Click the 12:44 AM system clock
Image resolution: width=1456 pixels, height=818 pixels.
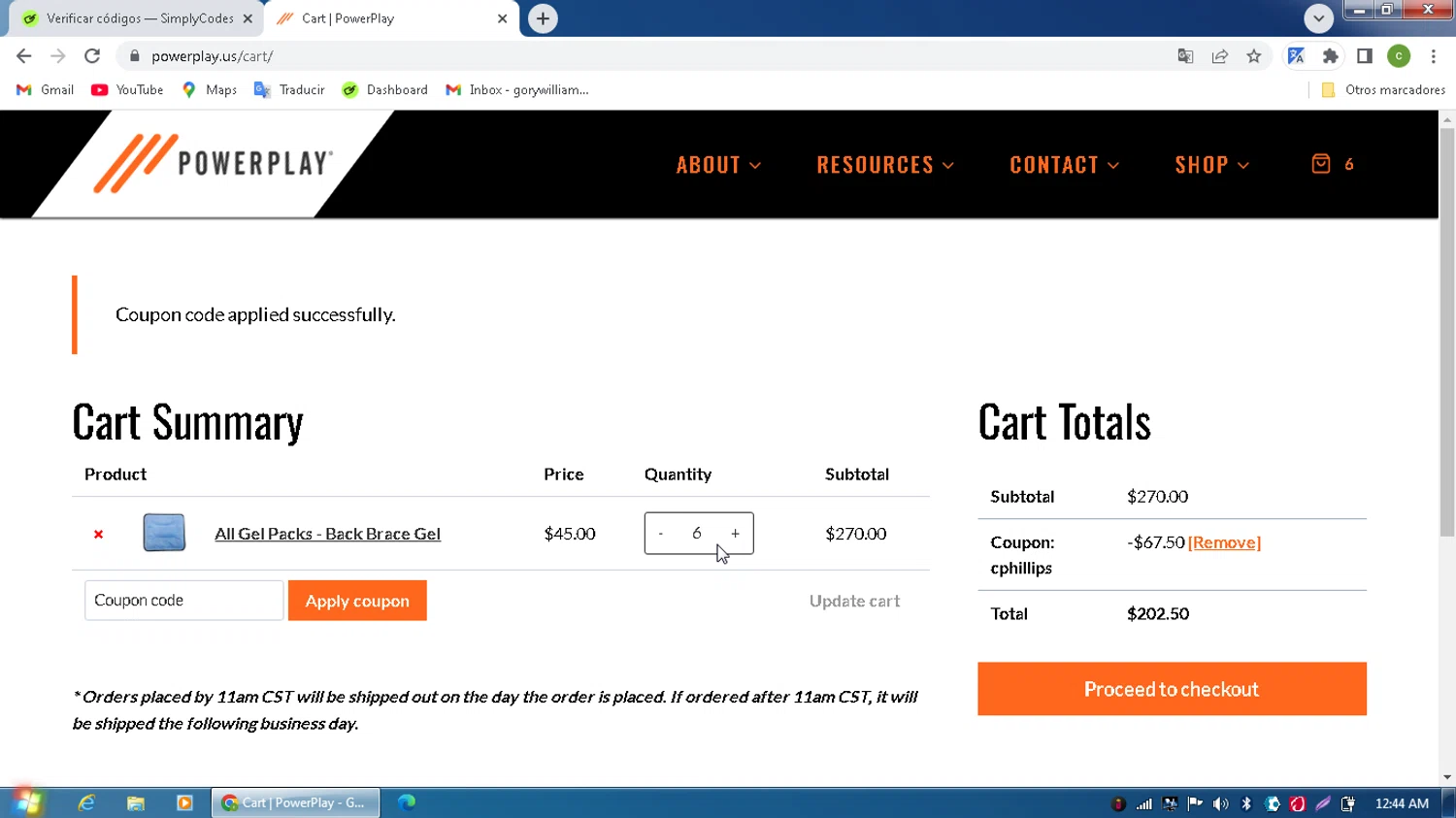pos(1402,803)
